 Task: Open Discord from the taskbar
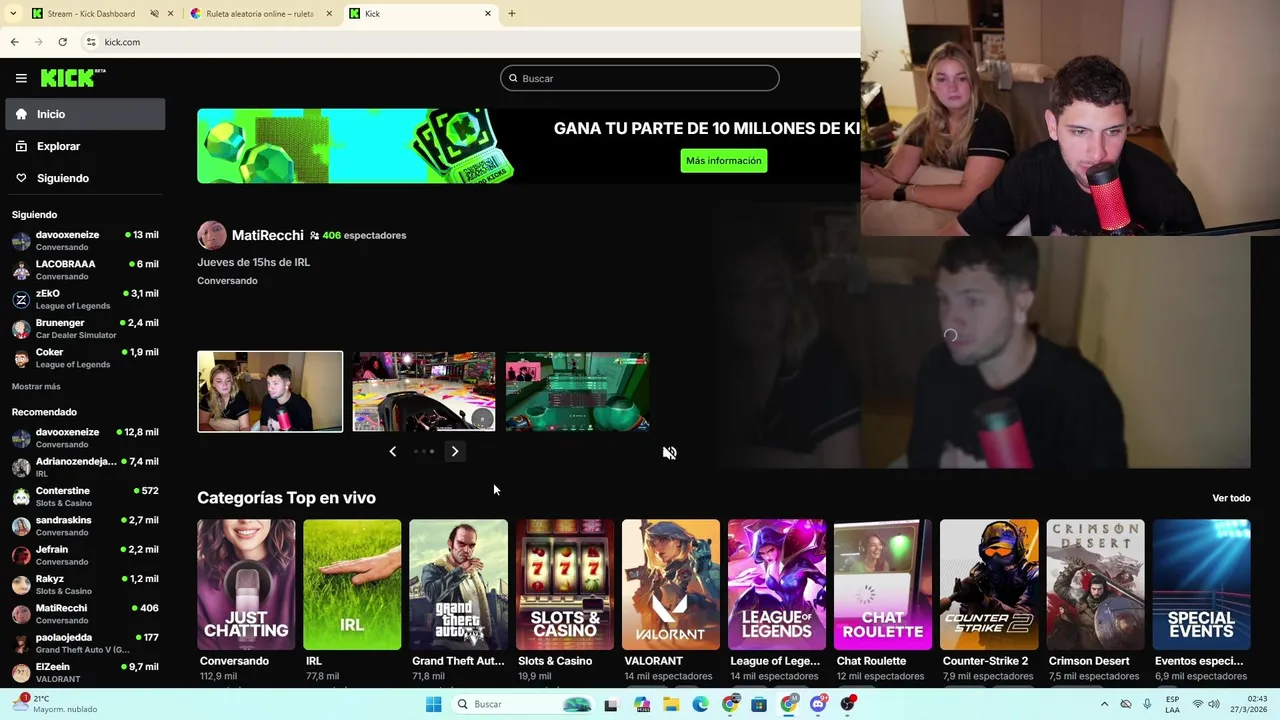pos(818,704)
